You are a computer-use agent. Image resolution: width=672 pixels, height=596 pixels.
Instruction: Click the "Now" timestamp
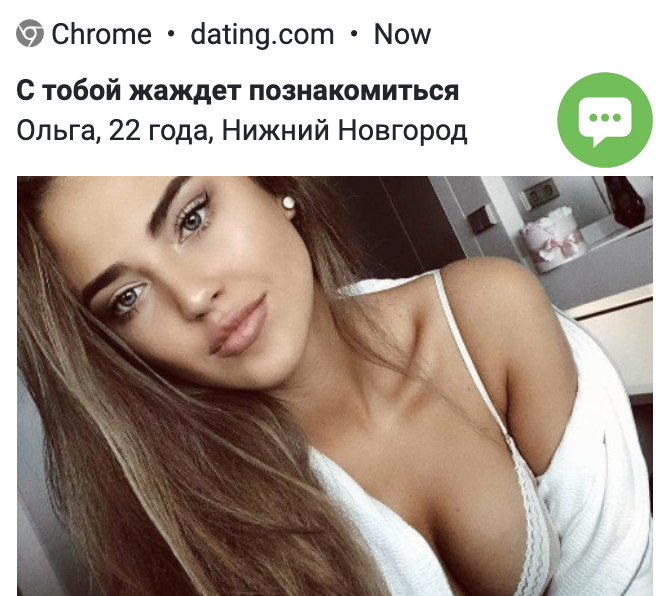pyautogui.click(x=402, y=34)
